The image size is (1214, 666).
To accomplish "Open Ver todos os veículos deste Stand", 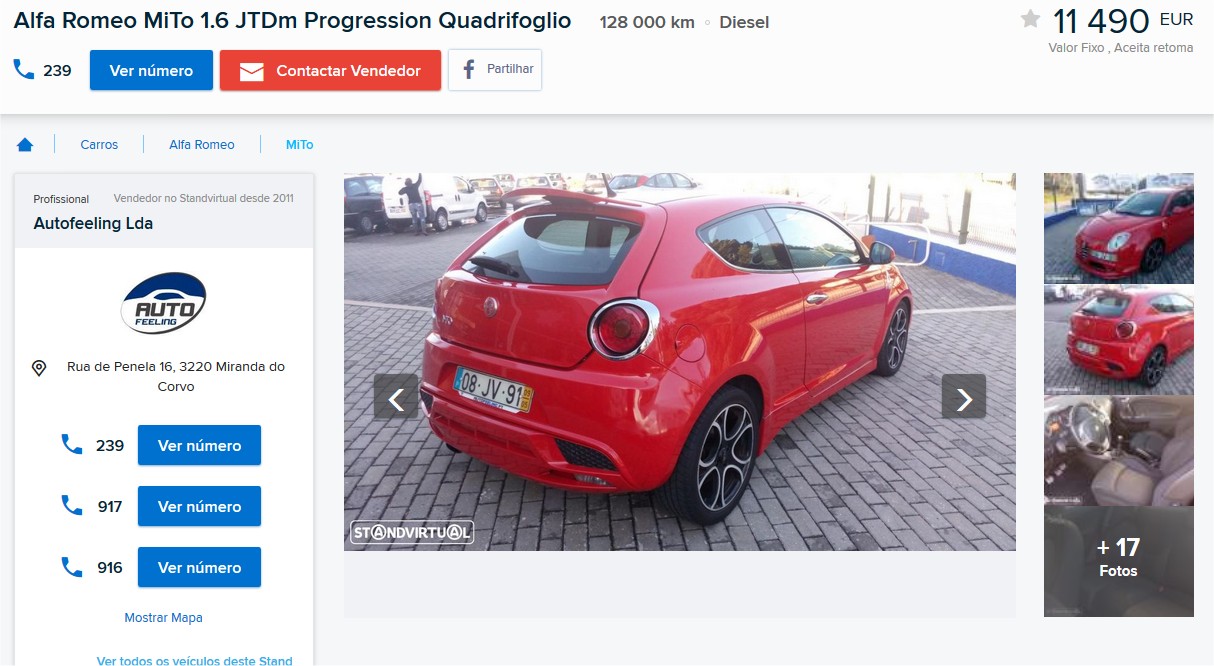I will [195, 660].
